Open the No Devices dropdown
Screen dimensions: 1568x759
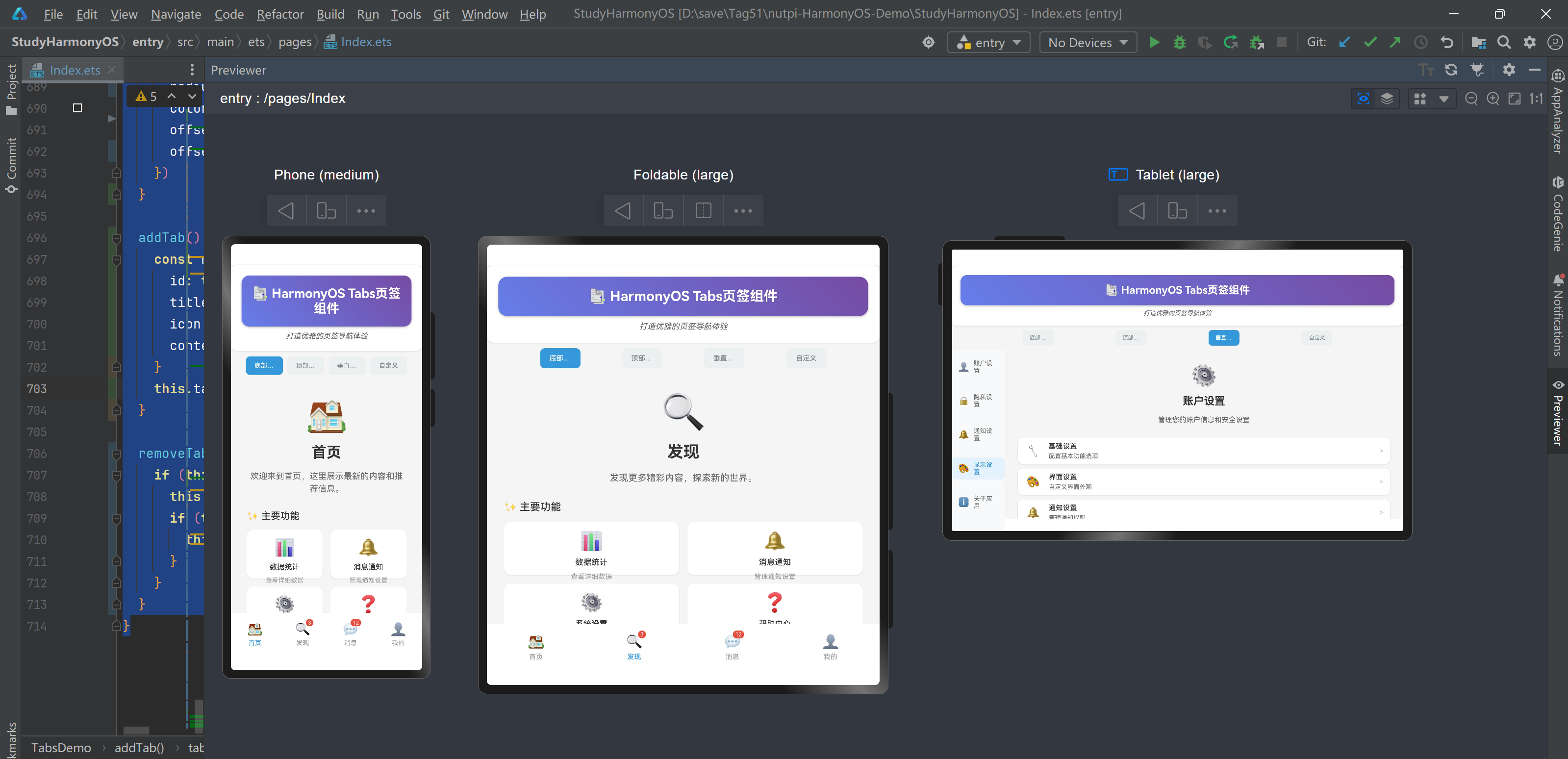coord(1087,42)
